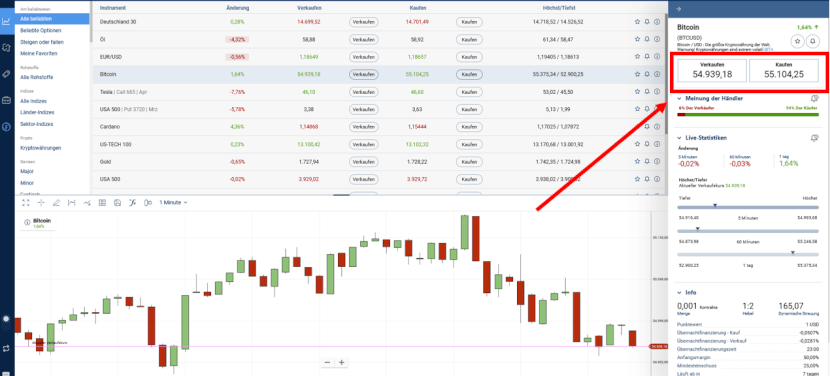Image resolution: width=830 pixels, height=376 pixels.
Task: Favorite Cardano with star
Action: pyautogui.click(x=637, y=127)
